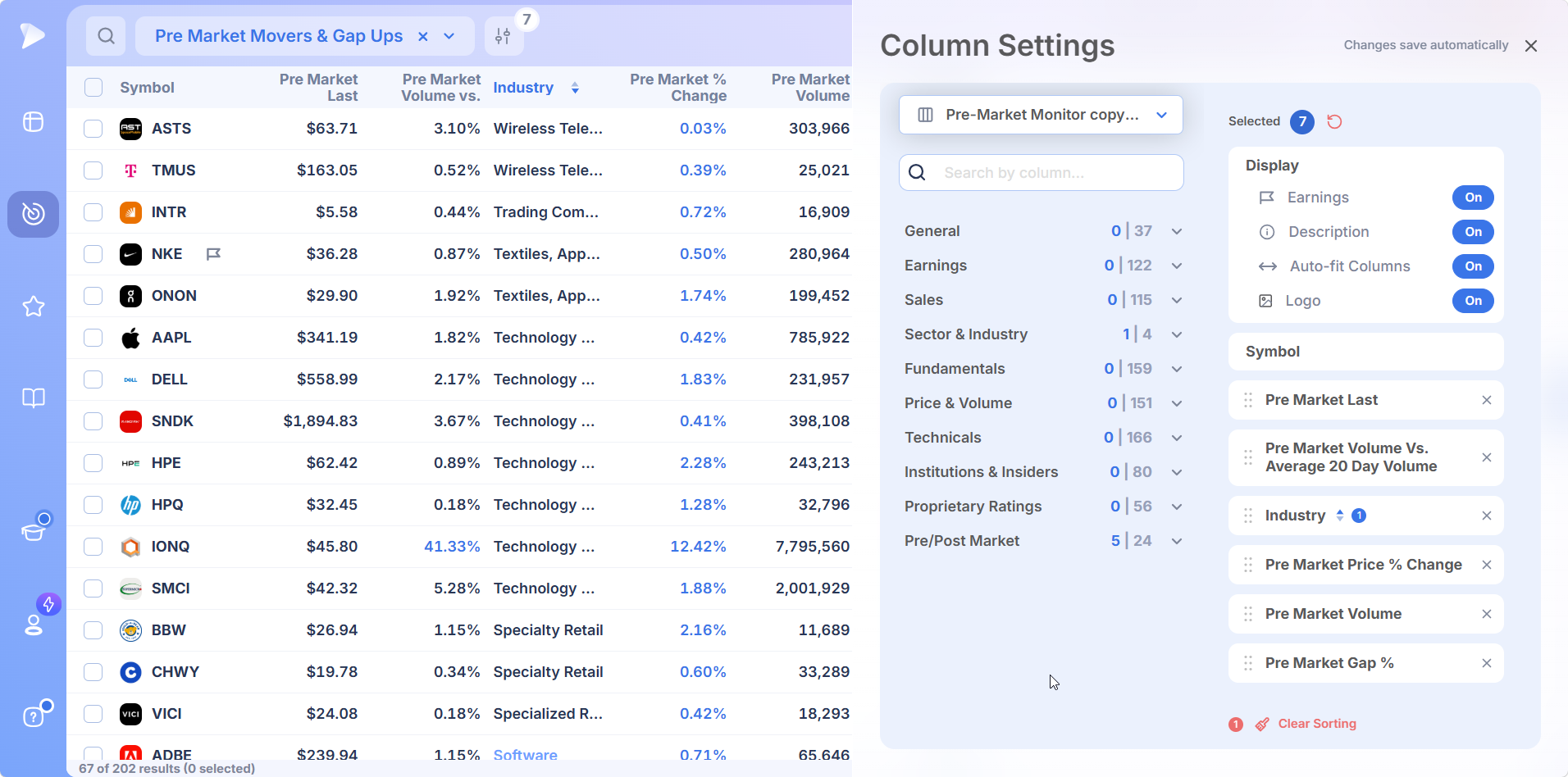Remove the Pre Market Volume column
The image size is (1568, 777).
point(1487,614)
